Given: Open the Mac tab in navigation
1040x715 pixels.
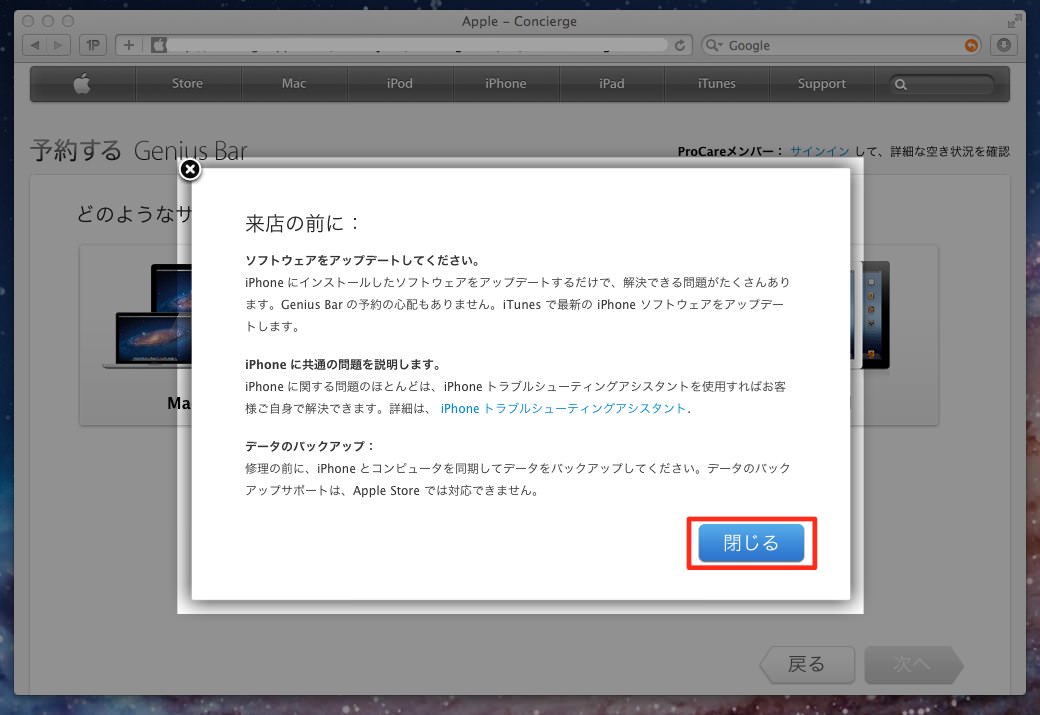Looking at the screenshot, I should [294, 84].
